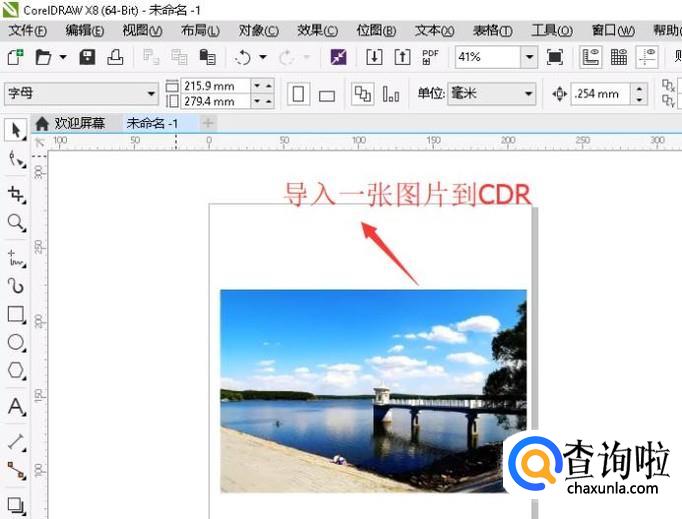Click the Open folder icon
Screen dimensions: 682x519
pos(43,57)
